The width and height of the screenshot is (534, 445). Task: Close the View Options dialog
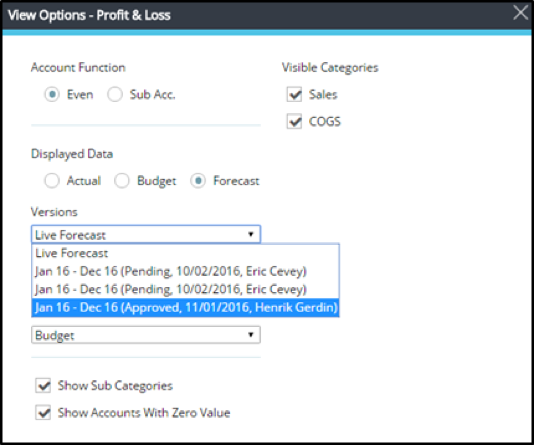(520, 14)
